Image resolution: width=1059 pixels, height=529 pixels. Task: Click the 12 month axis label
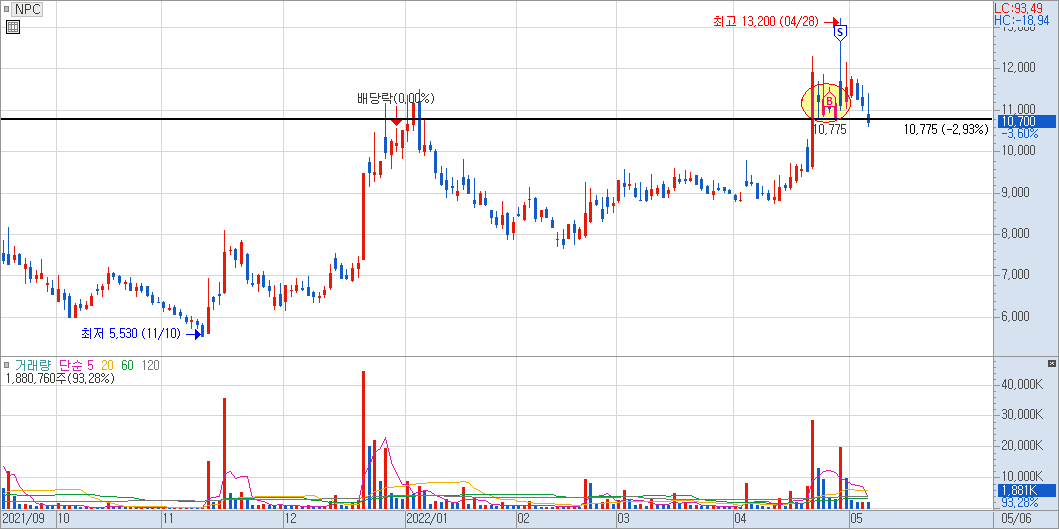click(292, 520)
